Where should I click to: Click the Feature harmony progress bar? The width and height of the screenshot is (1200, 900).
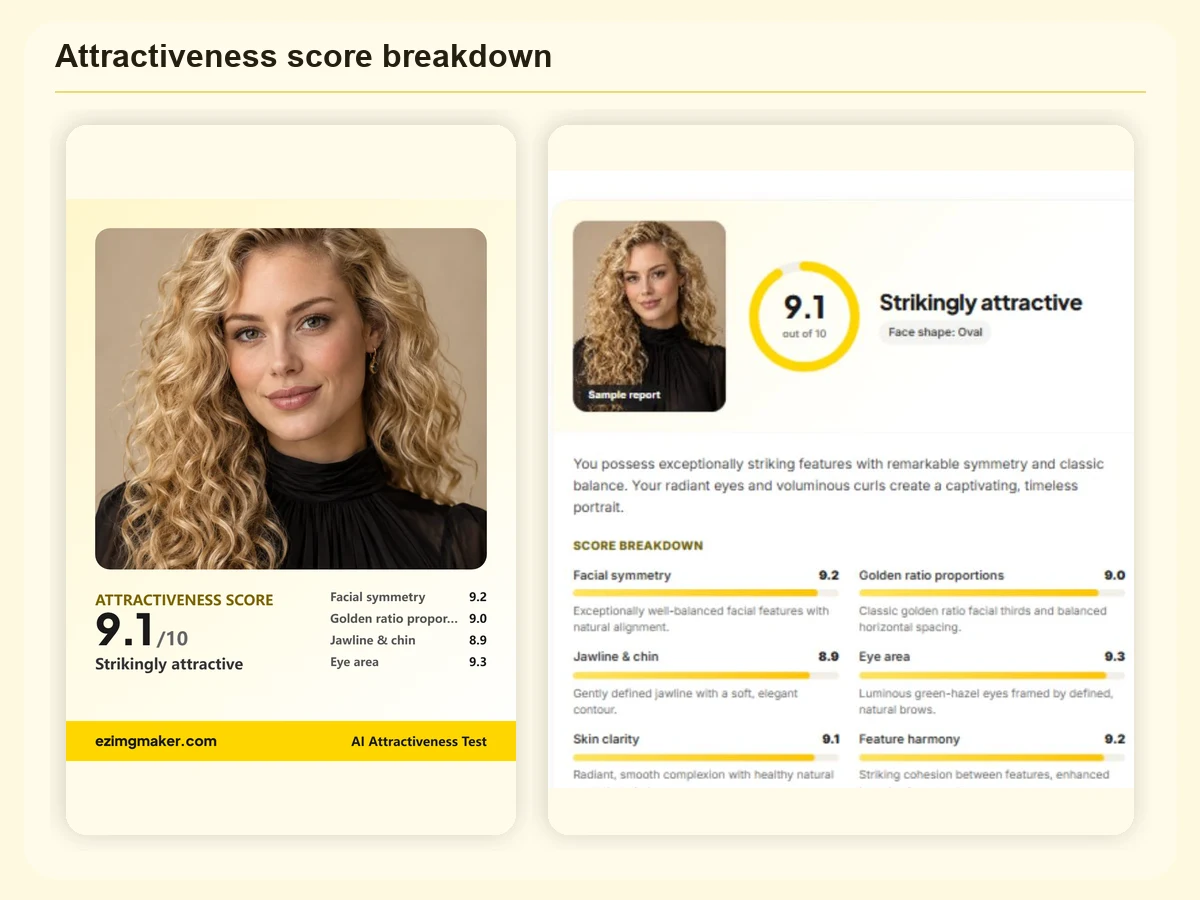point(992,757)
